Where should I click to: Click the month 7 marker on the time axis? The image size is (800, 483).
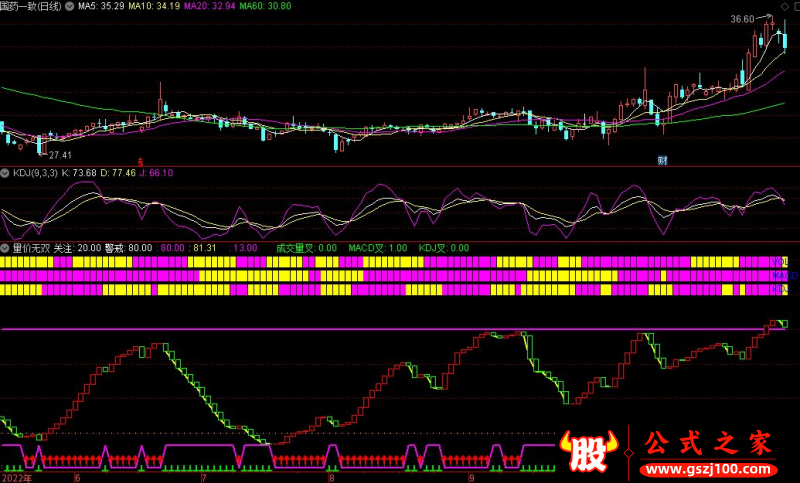coord(204,478)
